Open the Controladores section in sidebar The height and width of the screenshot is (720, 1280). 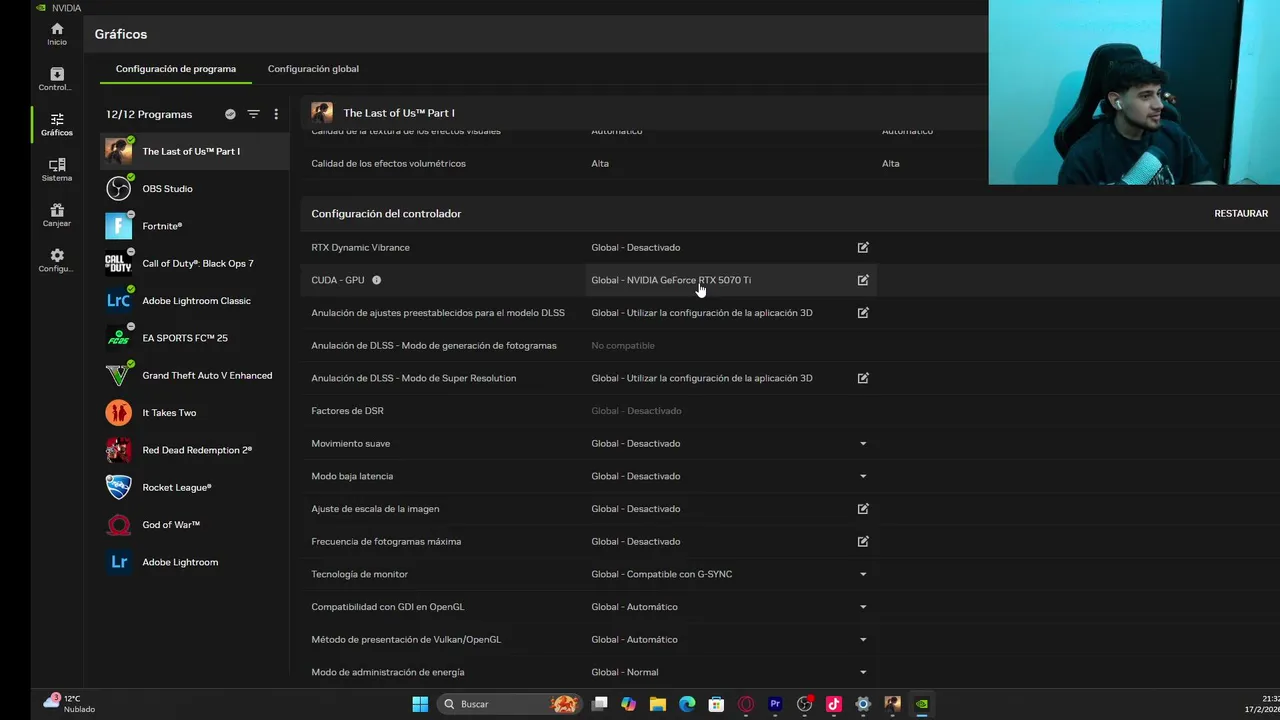57,79
